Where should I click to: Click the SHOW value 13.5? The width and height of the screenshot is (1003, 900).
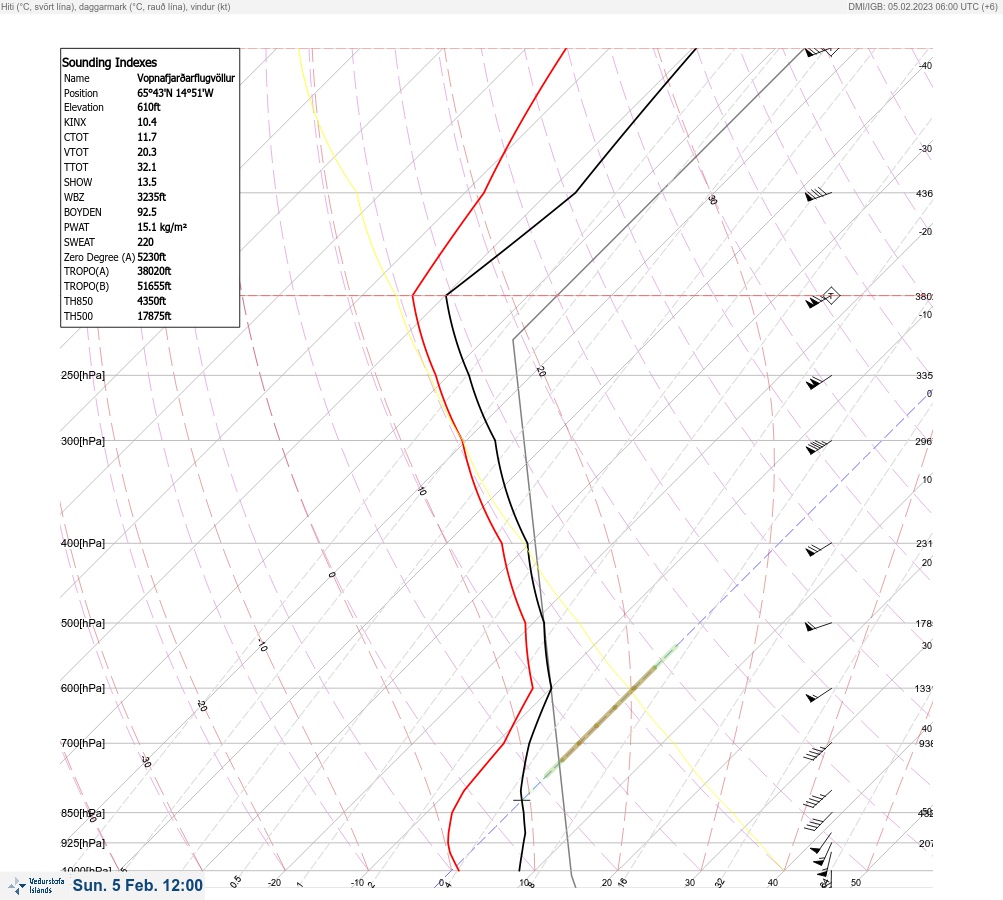[147, 182]
